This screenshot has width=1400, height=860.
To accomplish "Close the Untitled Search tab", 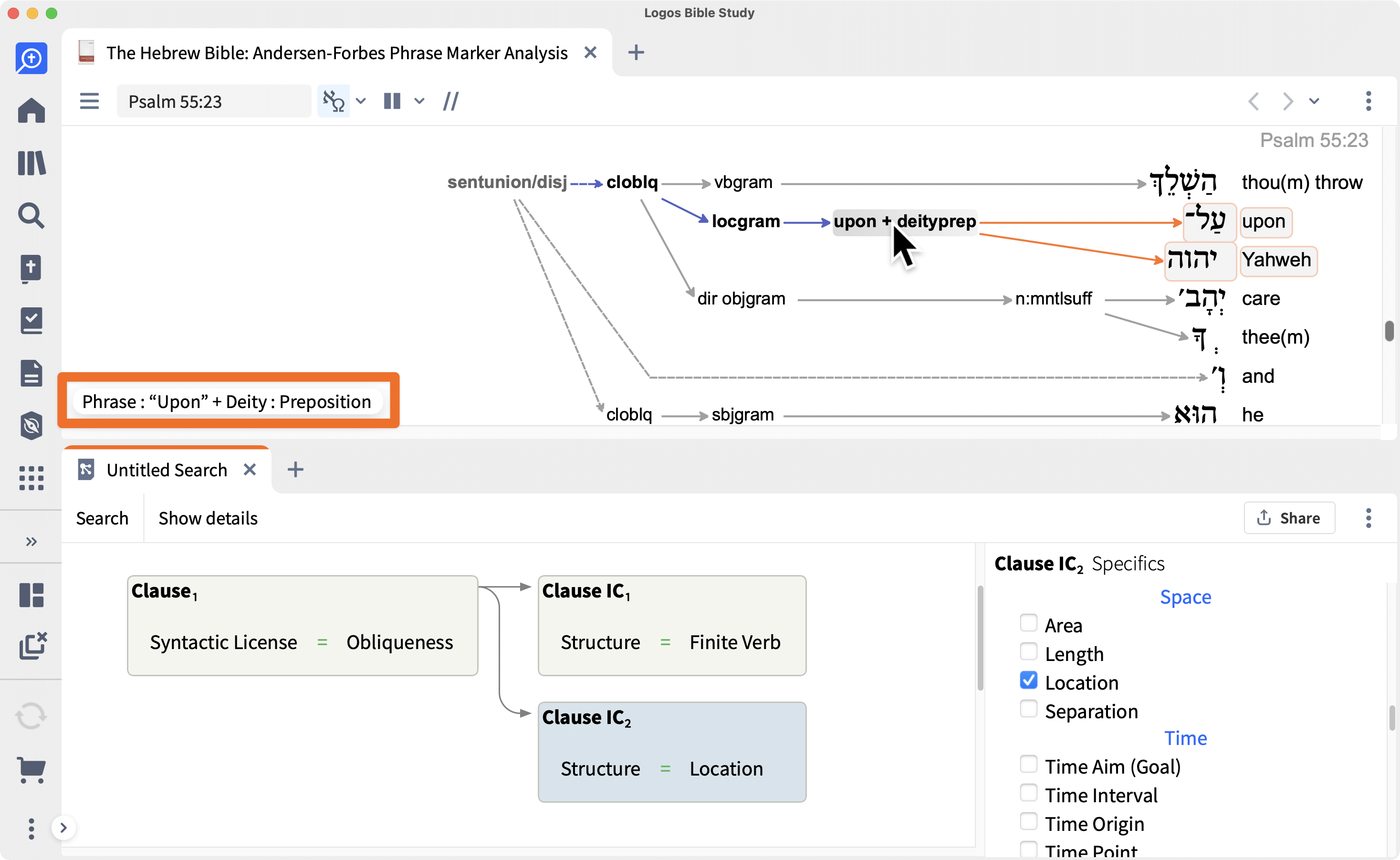I will click(x=250, y=469).
